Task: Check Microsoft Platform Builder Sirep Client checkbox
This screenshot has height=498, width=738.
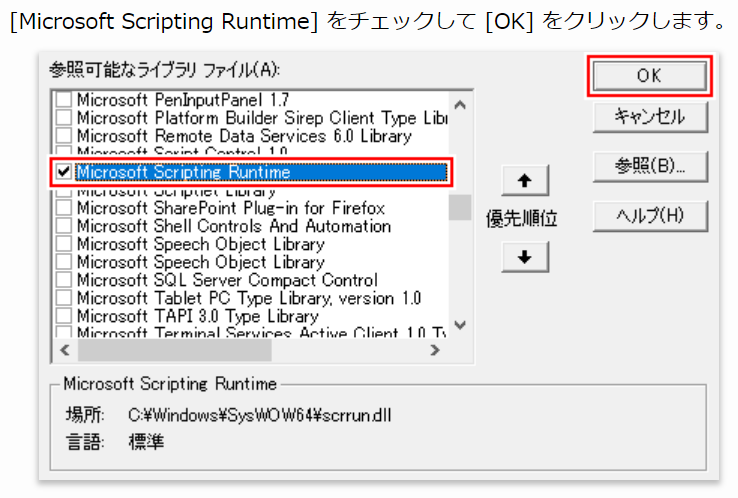Action: [64, 118]
